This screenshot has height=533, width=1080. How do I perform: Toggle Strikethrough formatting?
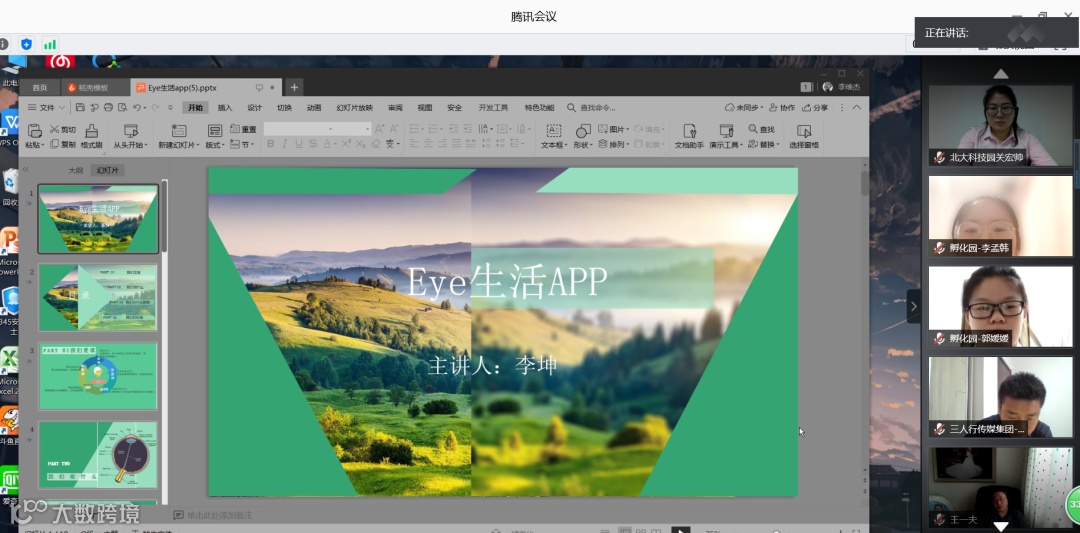313,144
